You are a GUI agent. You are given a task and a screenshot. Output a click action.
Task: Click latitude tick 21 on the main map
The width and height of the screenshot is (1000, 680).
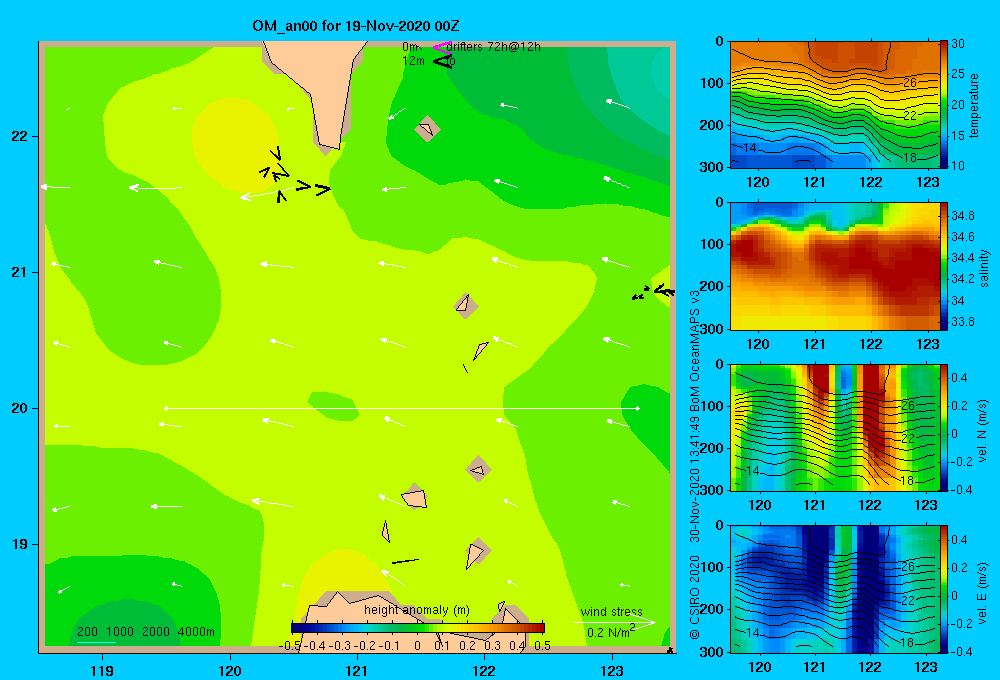pyautogui.click(x=19, y=272)
